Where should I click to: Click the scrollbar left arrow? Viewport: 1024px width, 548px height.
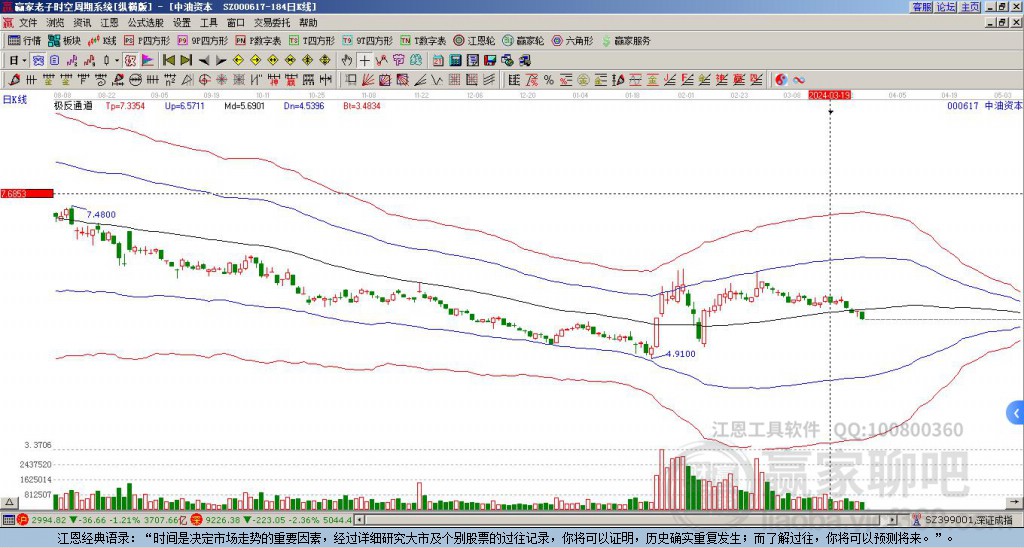pyautogui.click(x=360, y=520)
